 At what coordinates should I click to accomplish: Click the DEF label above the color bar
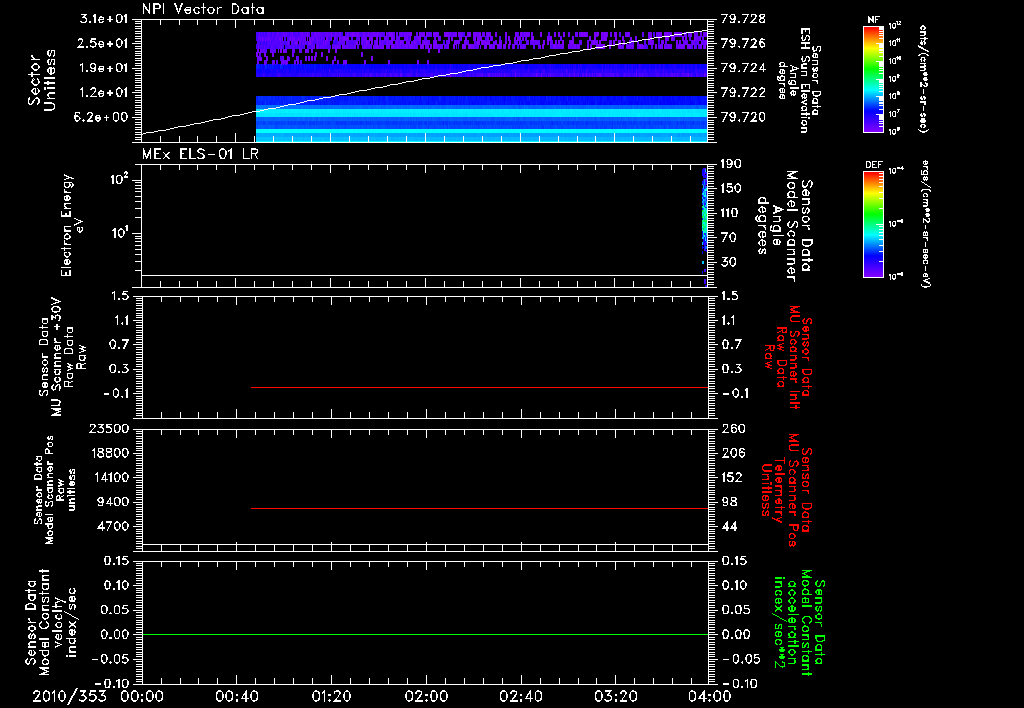(874, 165)
